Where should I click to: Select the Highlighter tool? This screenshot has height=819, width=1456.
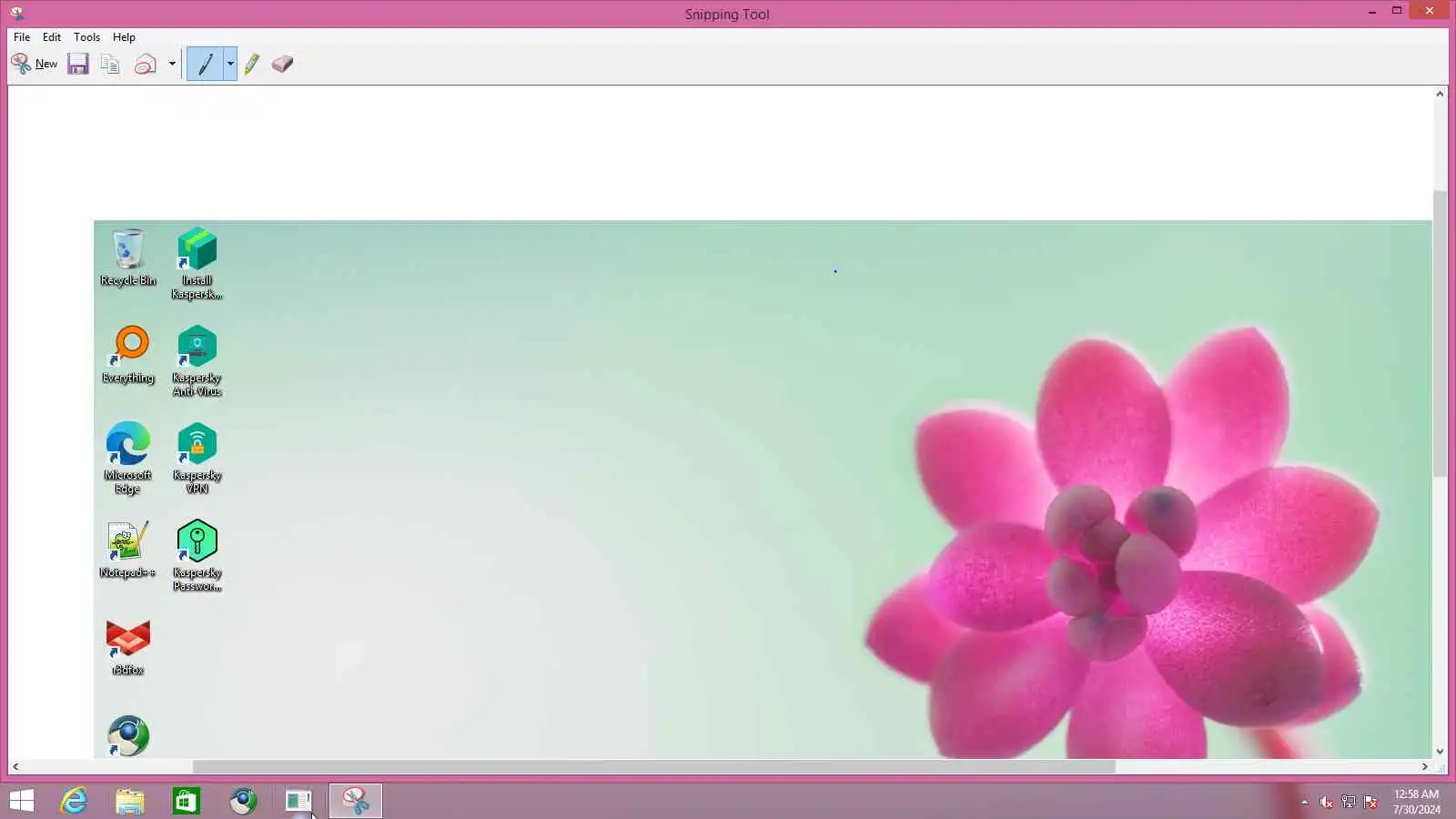(x=252, y=64)
